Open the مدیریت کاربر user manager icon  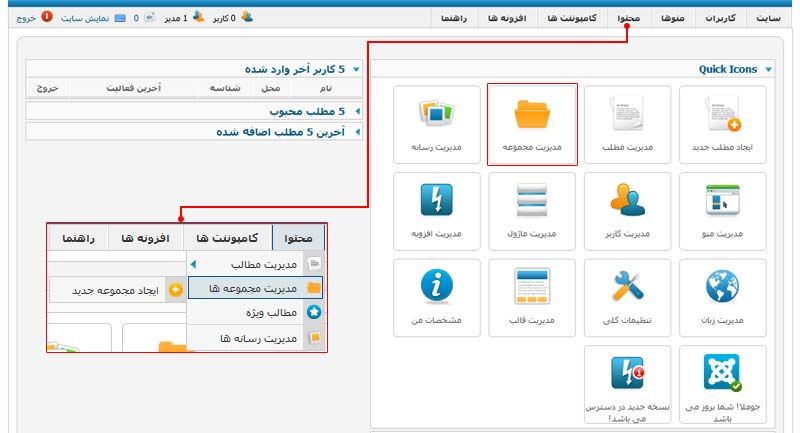tap(627, 210)
